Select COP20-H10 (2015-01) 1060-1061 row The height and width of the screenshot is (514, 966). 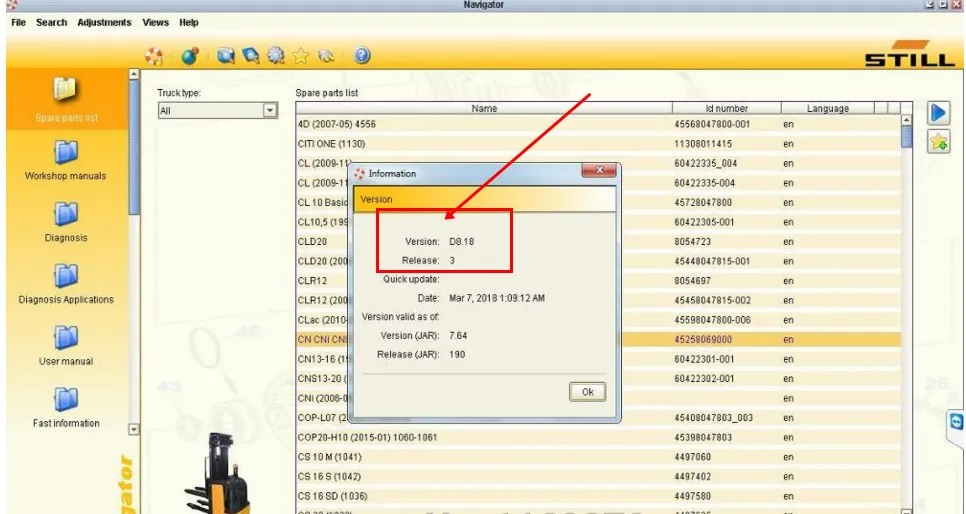click(x=598, y=437)
